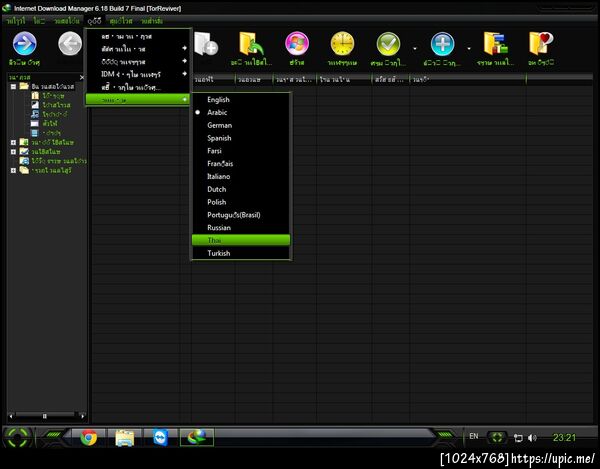Select the stacked folders queues tree item
The image size is (600, 469).
click(x=24, y=170)
